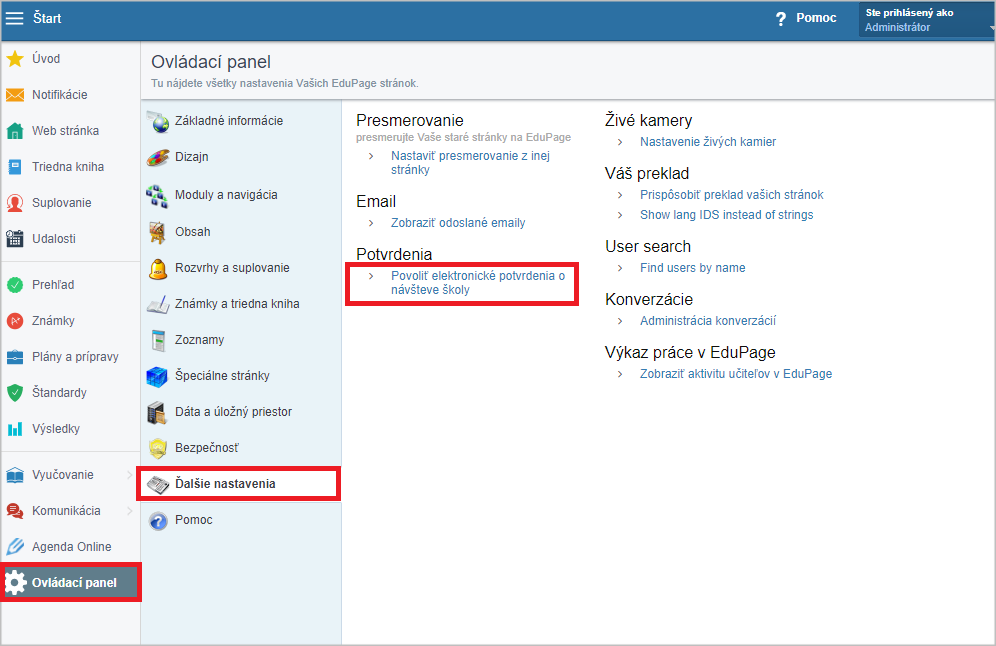Image resolution: width=996 pixels, height=646 pixels.
Task: Click the Notifikácie envelope icon
Action: (x=15, y=95)
